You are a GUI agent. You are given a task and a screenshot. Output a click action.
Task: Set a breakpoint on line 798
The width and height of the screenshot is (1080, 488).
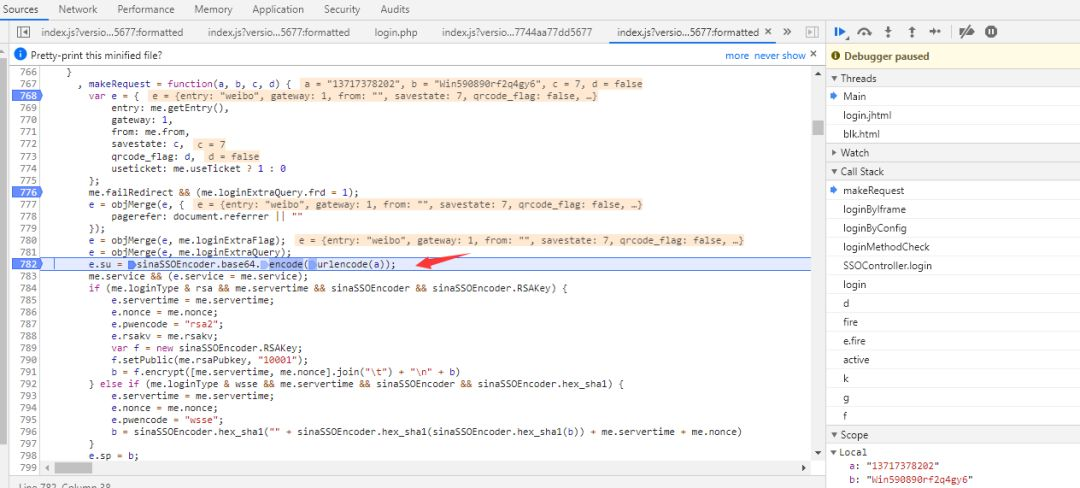pyautogui.click(x=28, y=456)
